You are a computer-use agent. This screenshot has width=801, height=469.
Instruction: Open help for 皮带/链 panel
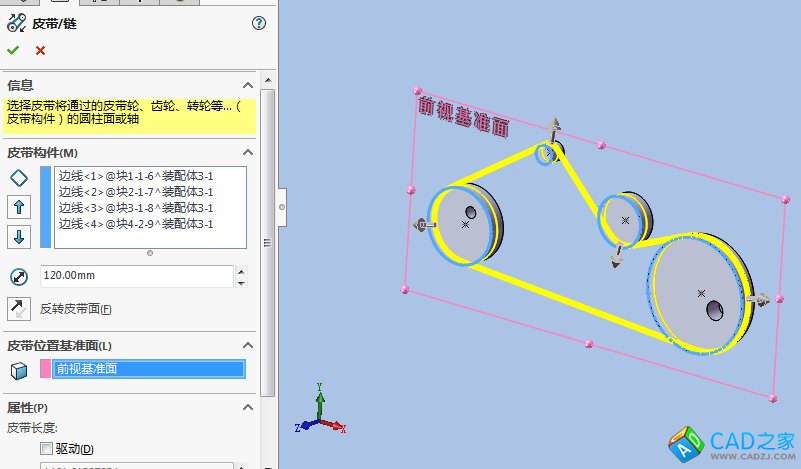pos(259,23)
